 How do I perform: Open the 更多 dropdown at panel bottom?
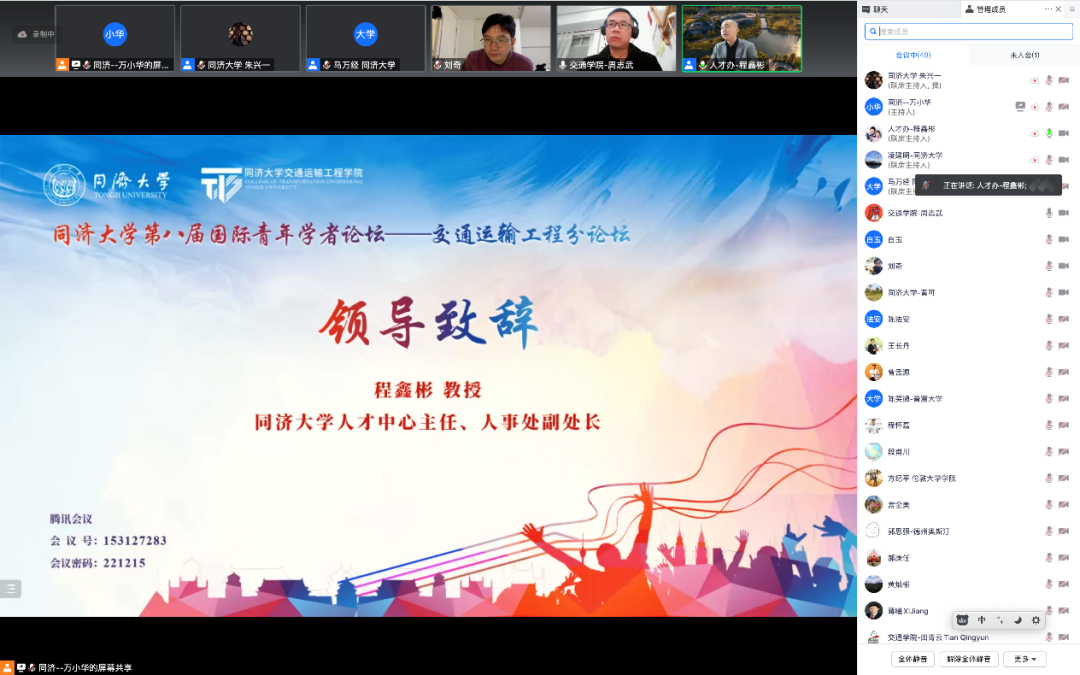click(x=1024, y=659)
